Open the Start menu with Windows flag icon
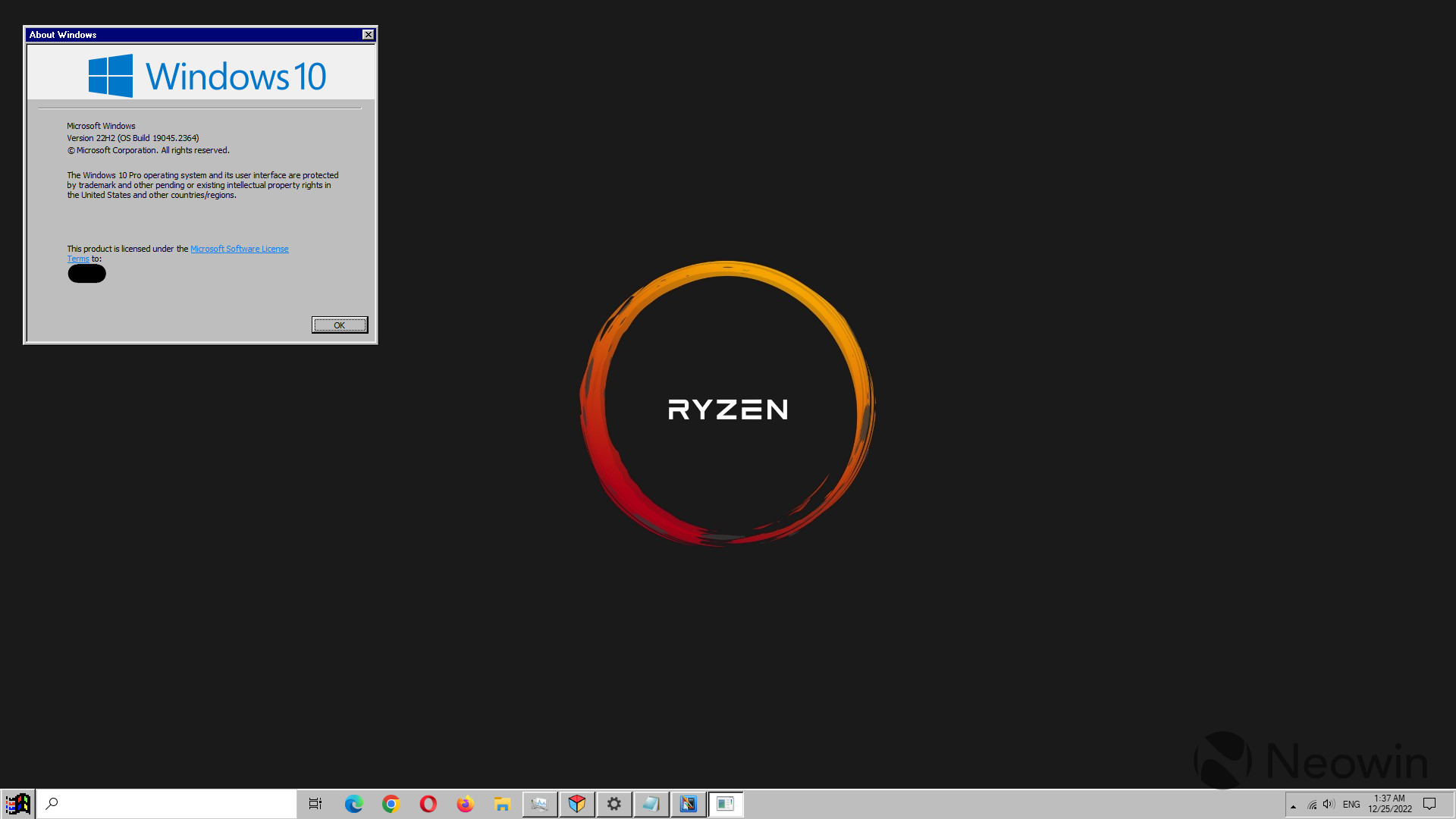The height and width of the screenshot is (819, 1456). coord(17,804)
